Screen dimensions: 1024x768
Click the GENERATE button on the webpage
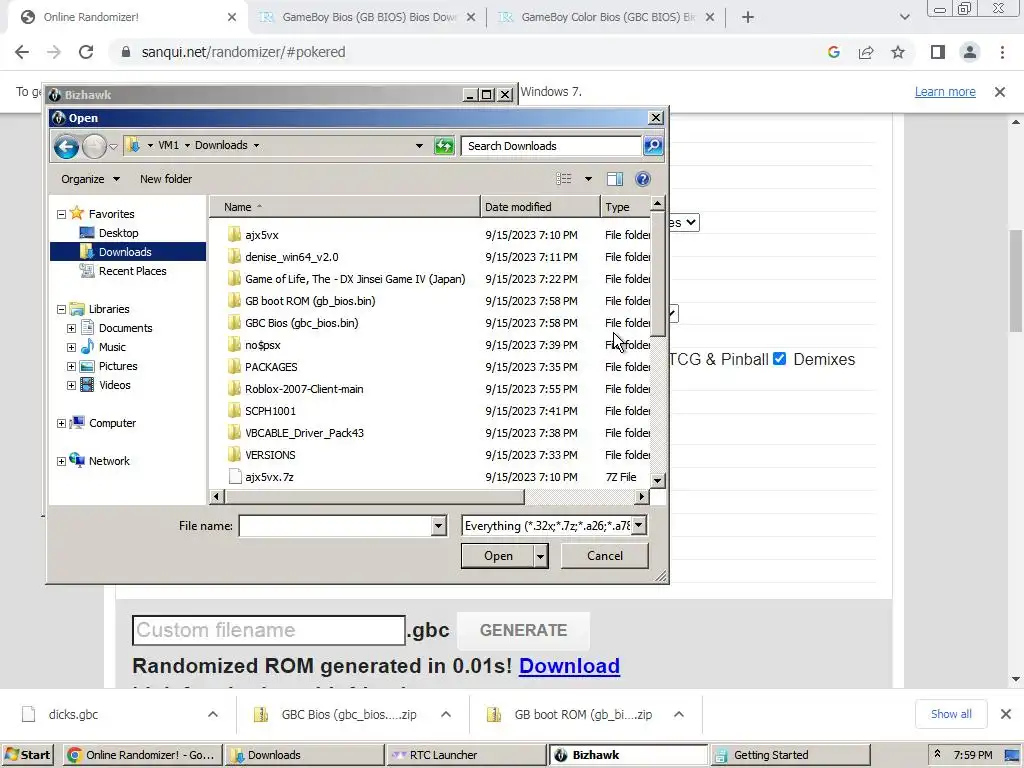pyautogui.click(x=523, y=630)
